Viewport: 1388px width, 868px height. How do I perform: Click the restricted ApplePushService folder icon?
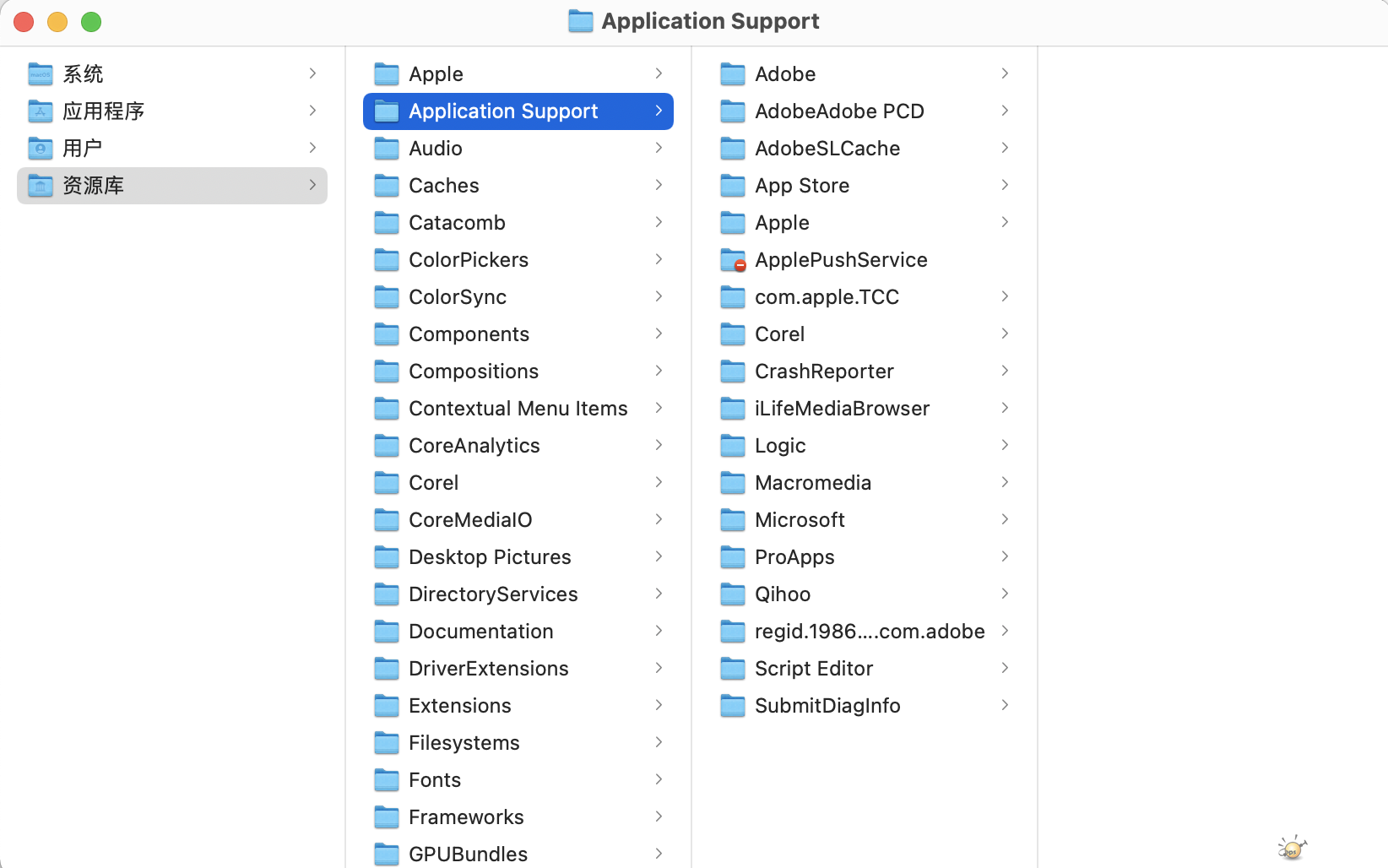coord(733,260)
